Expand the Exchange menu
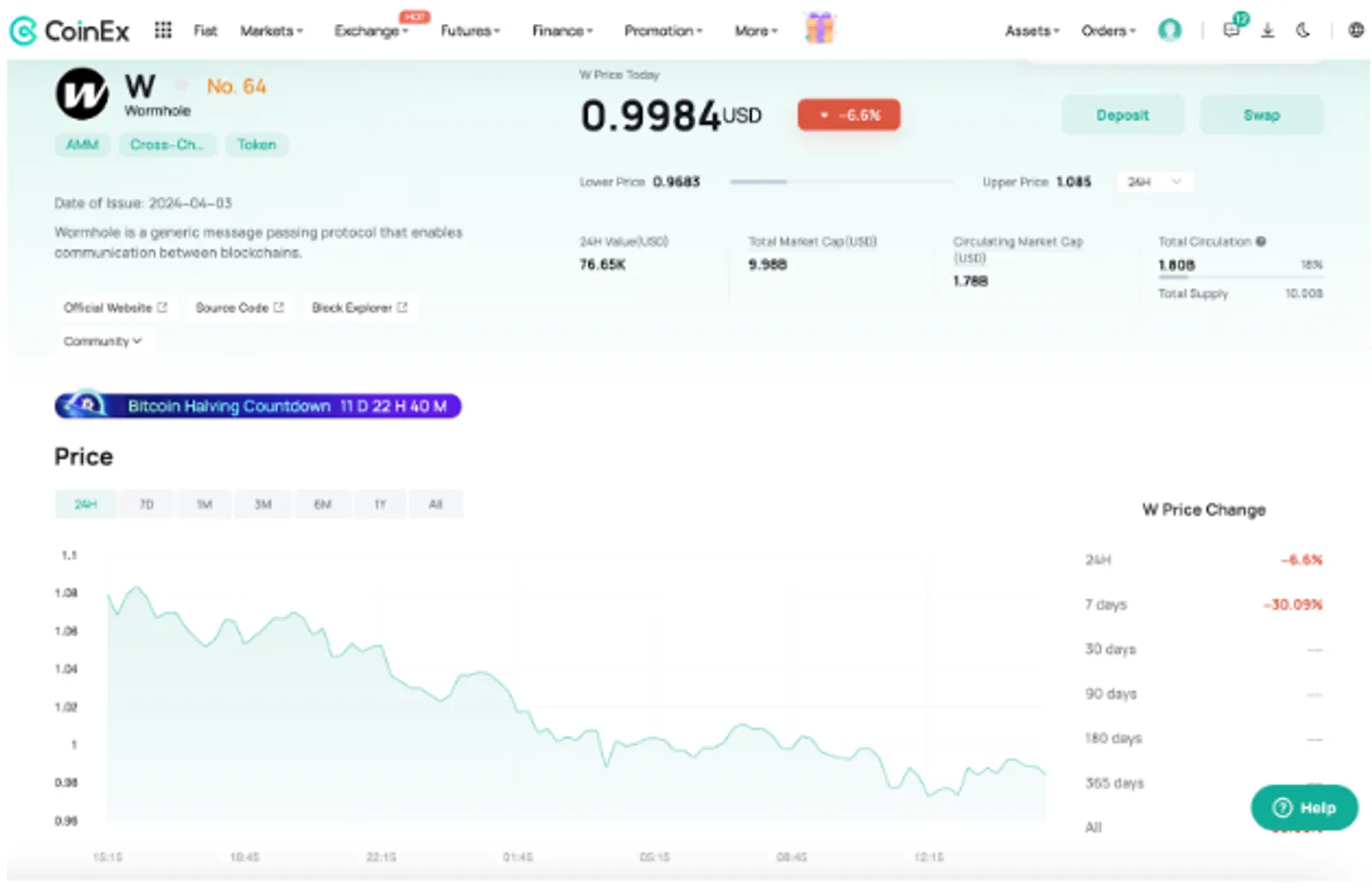Screen dimensions: 1372x896 (370, 31)
